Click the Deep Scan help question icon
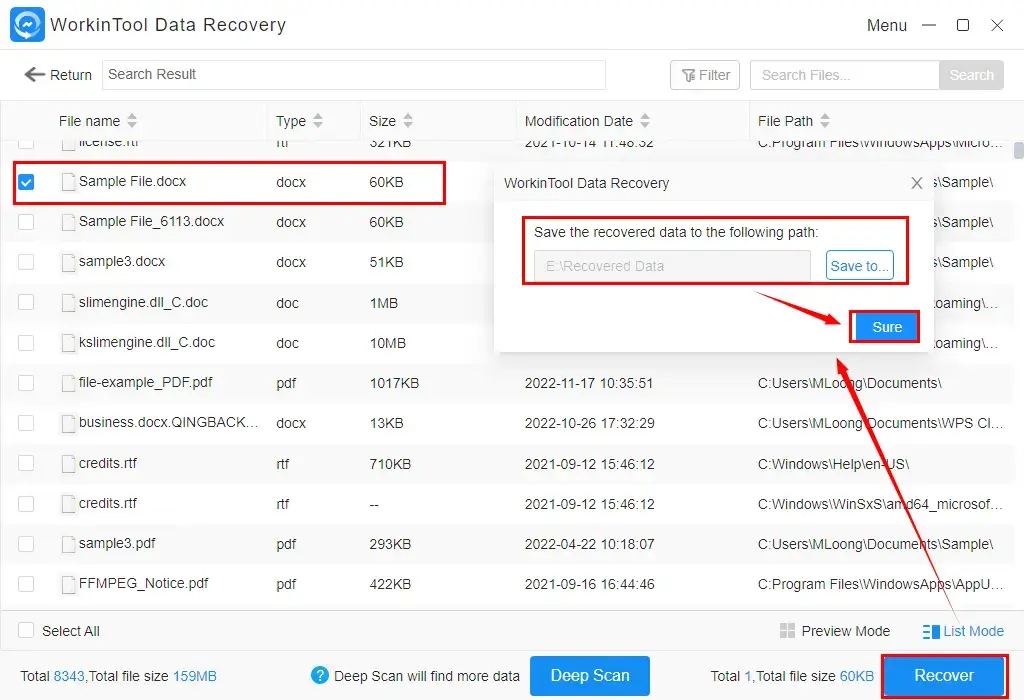Image resolution: width=1024 pixels, height=700 pixels. (x=319, y=675)
